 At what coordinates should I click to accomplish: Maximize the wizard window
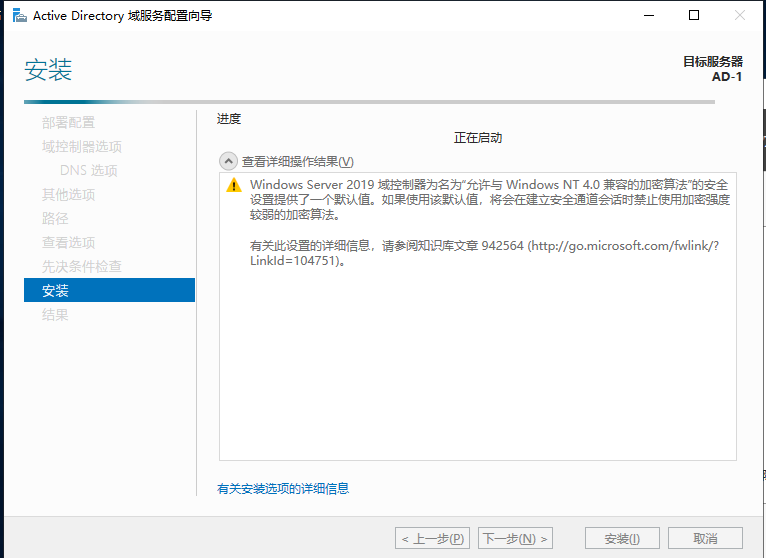pos(694,16)
